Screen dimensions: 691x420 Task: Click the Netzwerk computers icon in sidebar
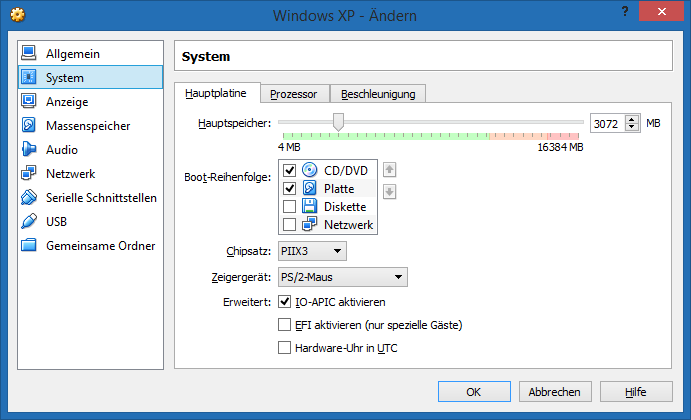click(x=29, y=173)
